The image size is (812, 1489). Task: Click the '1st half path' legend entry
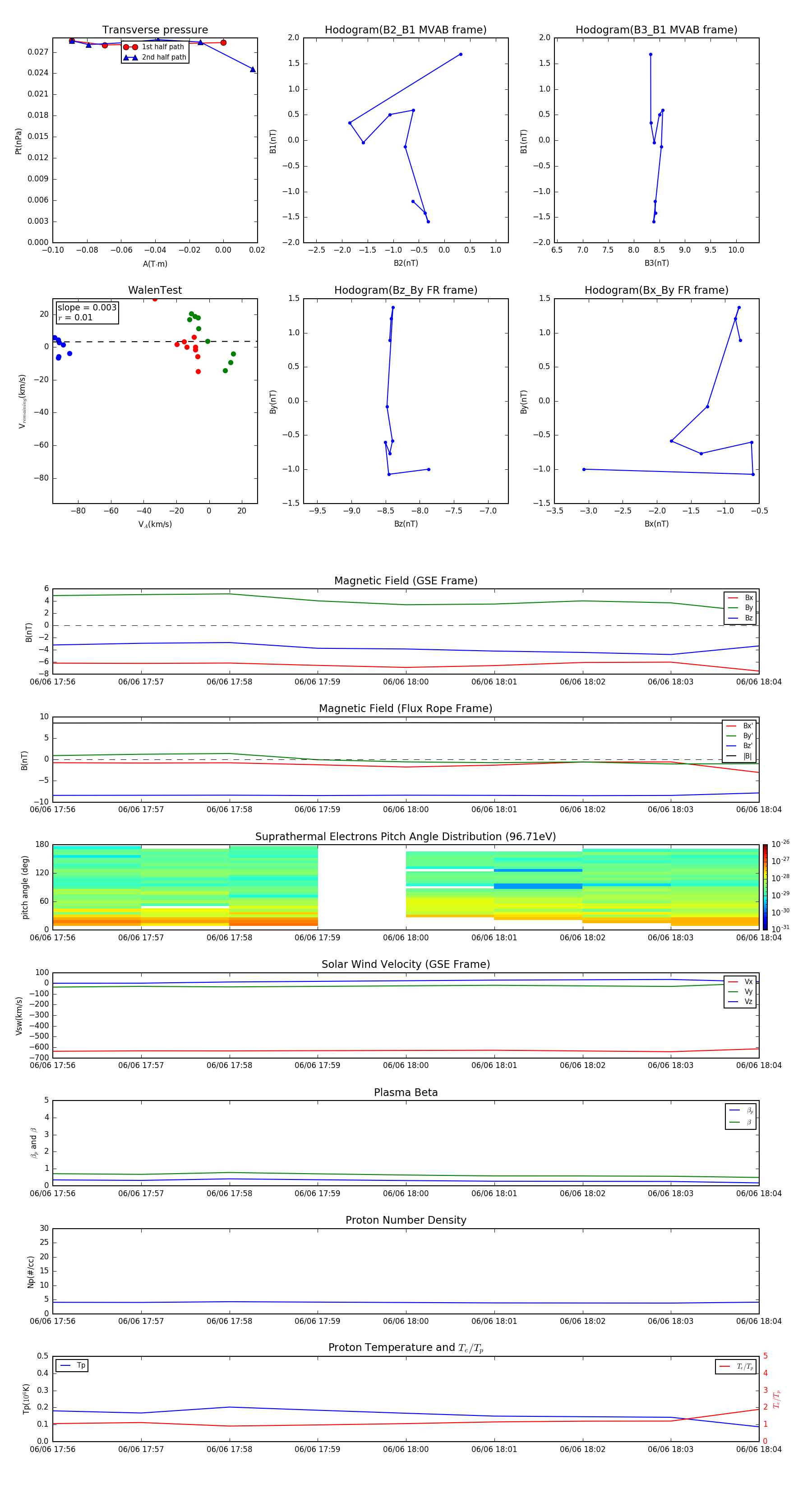pos(154,47)
